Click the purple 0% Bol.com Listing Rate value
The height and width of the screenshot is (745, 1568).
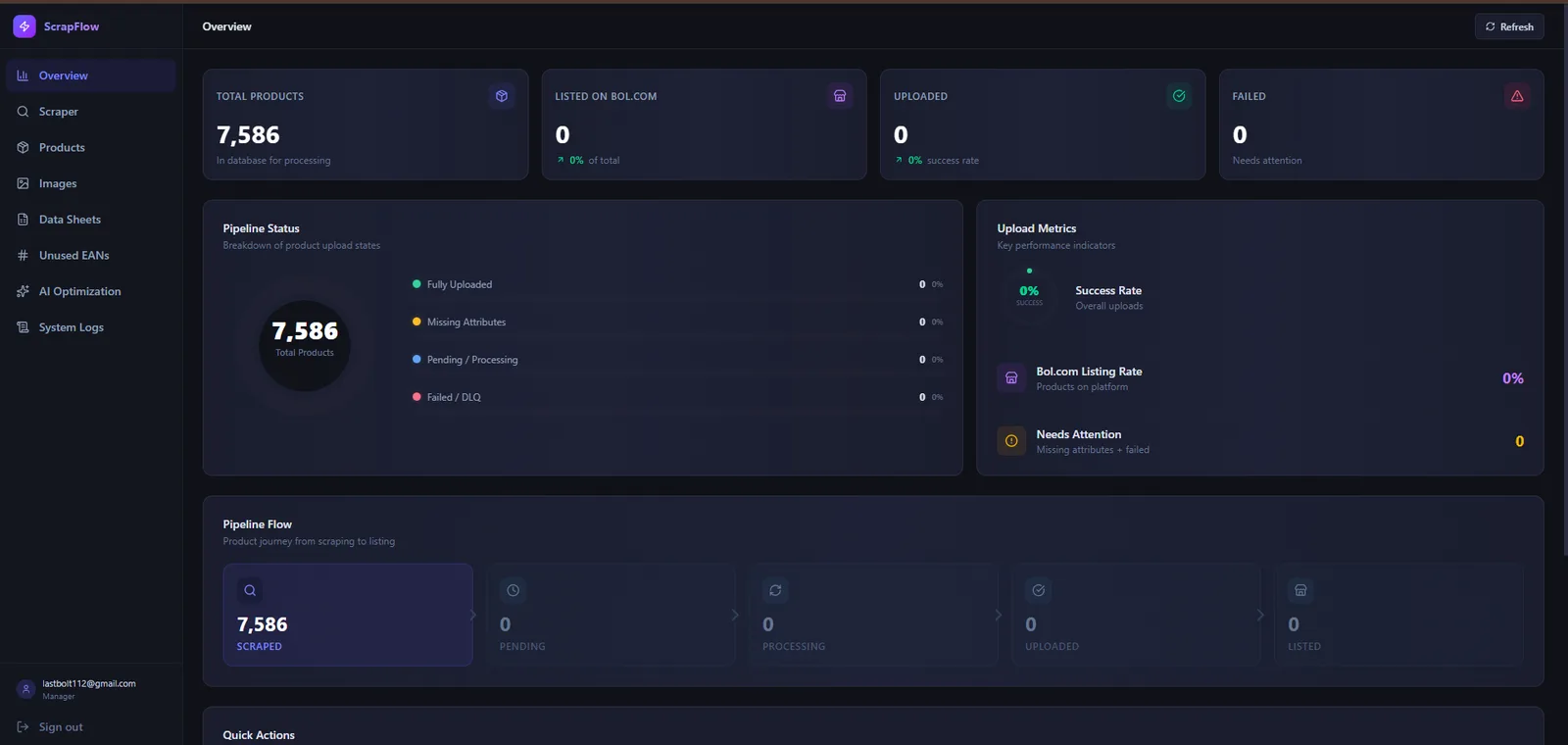[x=1513, y=378]
